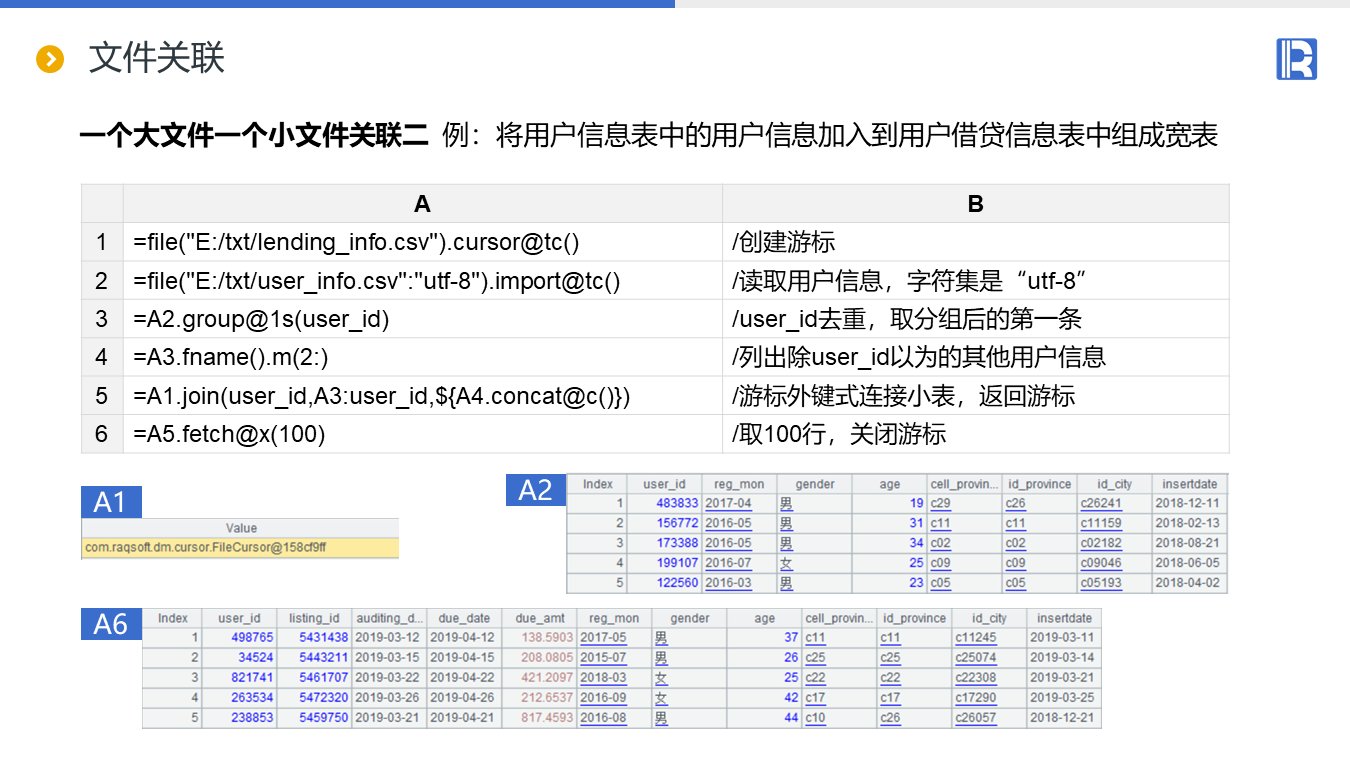Click the blue A1 result label
This screenshot has height=759, width=1350.
(111, 501)
